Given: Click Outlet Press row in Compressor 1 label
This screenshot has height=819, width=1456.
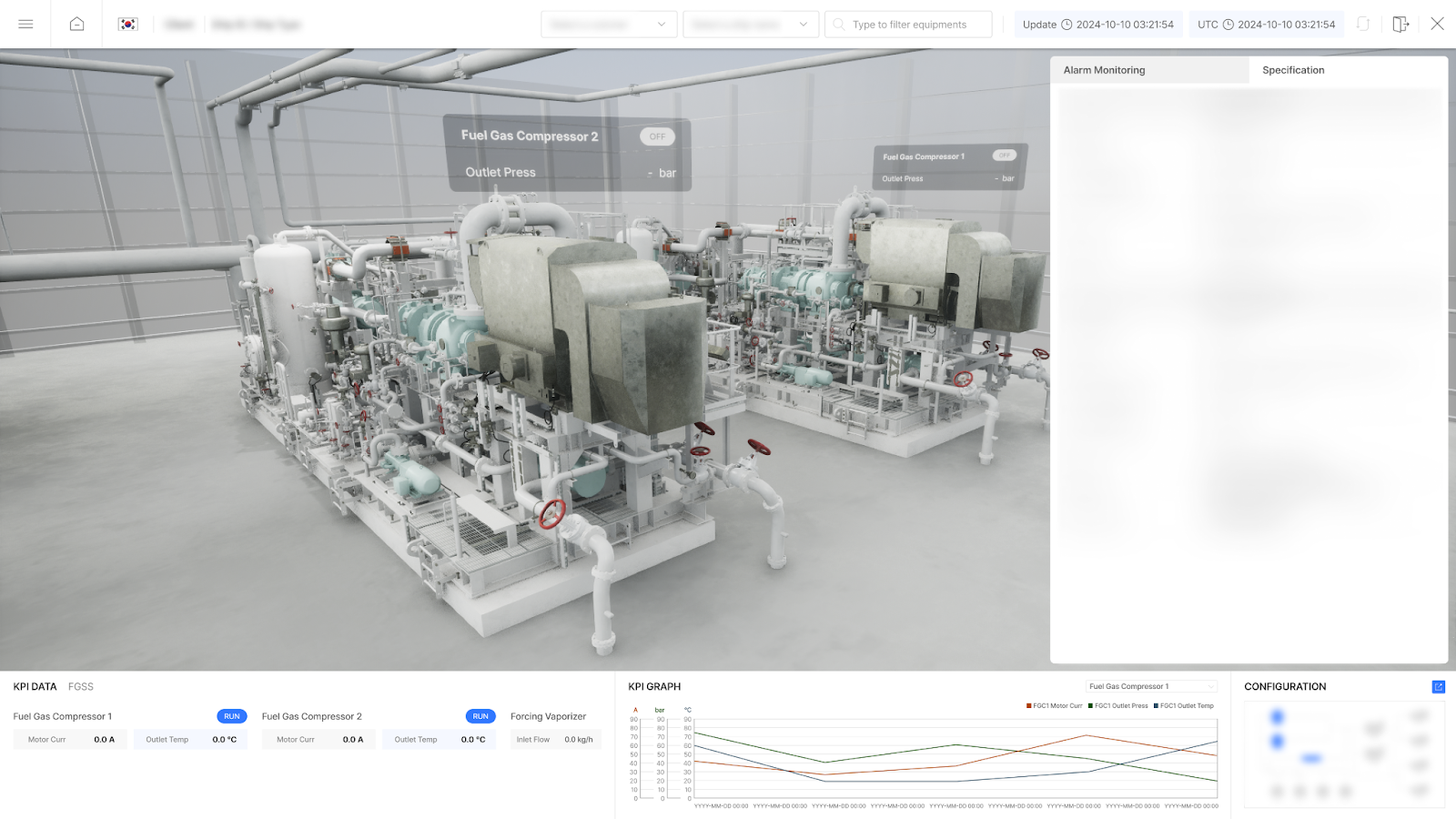Looking at the screenshot, I should (948, 178).
